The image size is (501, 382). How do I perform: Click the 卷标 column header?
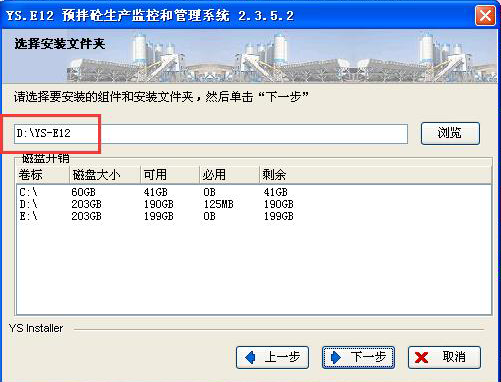click(43, 175)
